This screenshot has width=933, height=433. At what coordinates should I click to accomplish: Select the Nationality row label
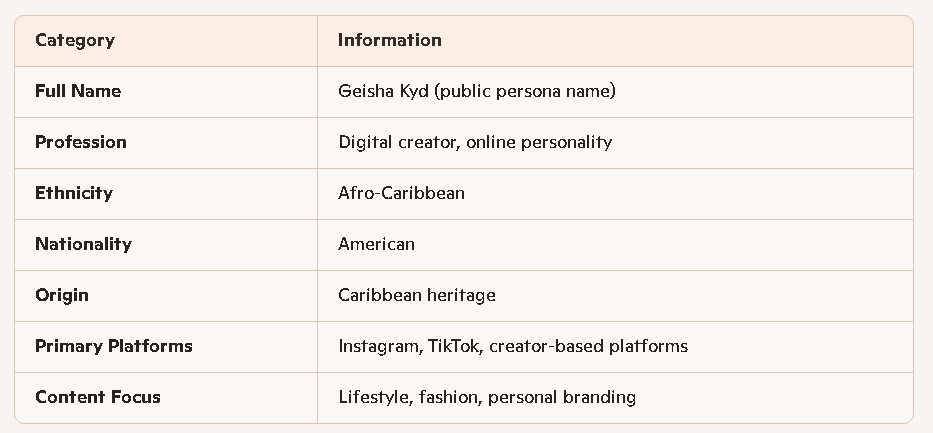tap(83, 245)
